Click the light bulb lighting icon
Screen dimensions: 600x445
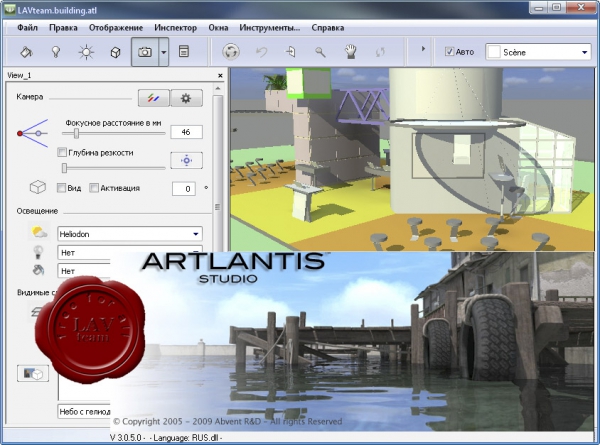(x=38, y=252)
